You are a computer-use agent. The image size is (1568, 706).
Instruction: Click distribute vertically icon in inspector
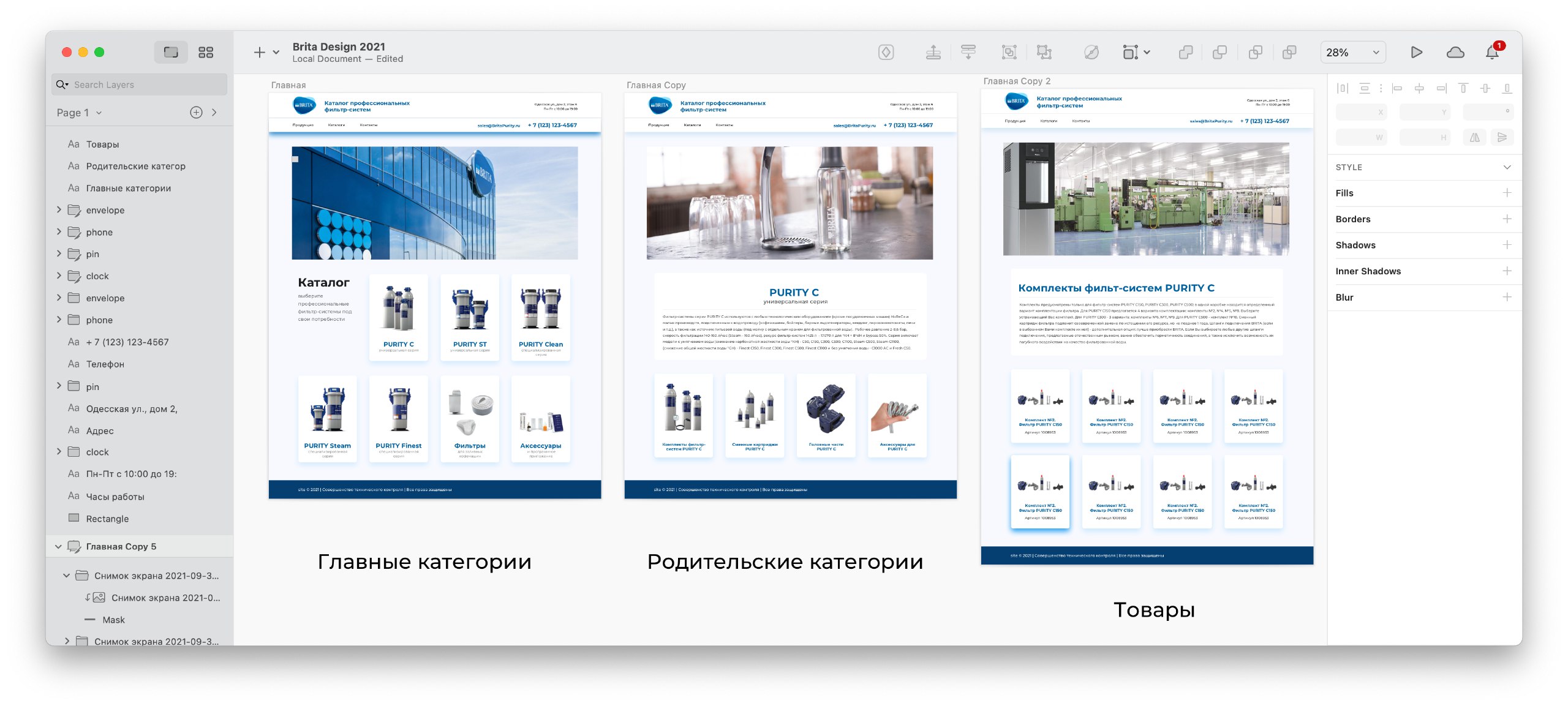(1365, 88)
